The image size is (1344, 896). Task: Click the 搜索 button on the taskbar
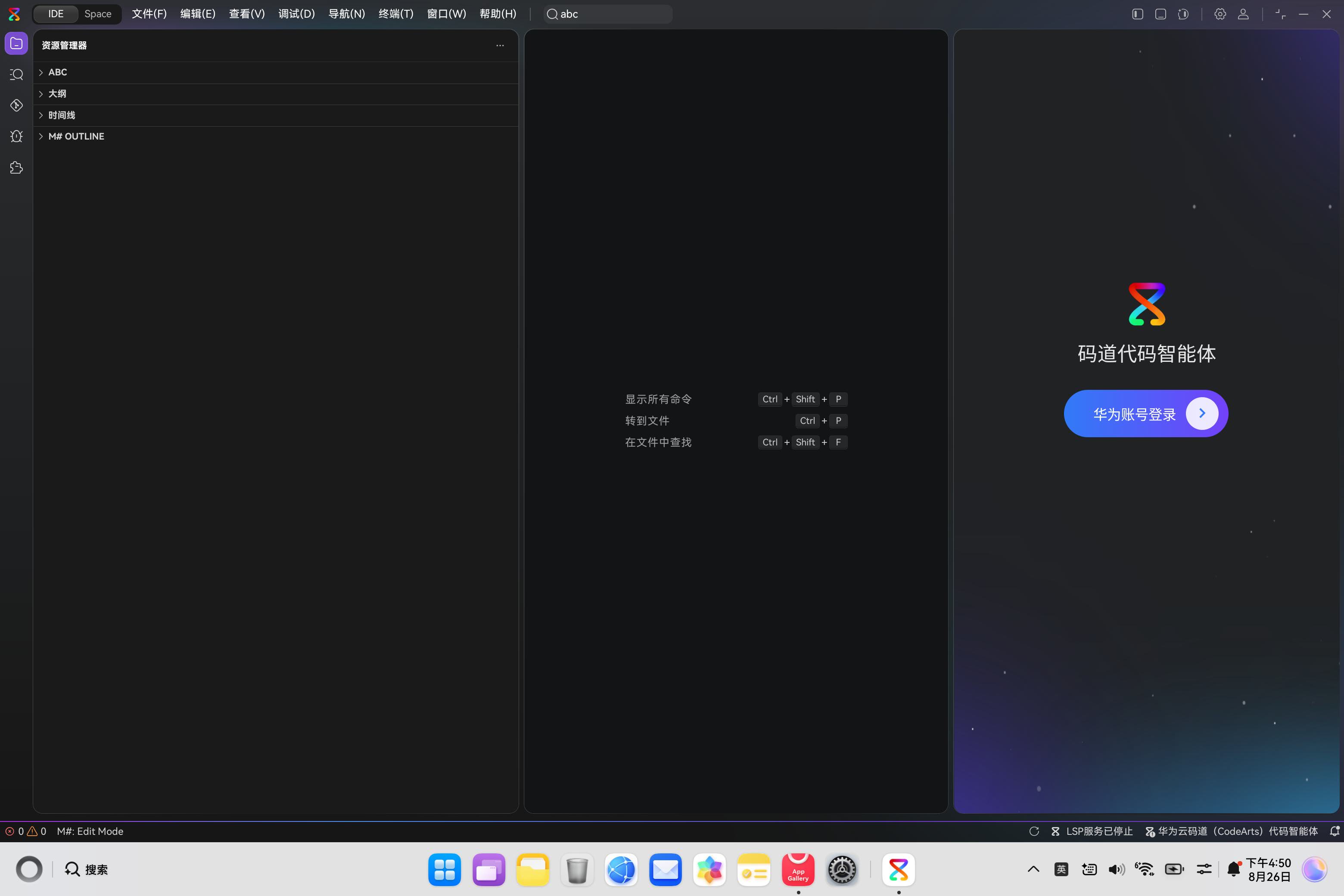coord(86,869)
